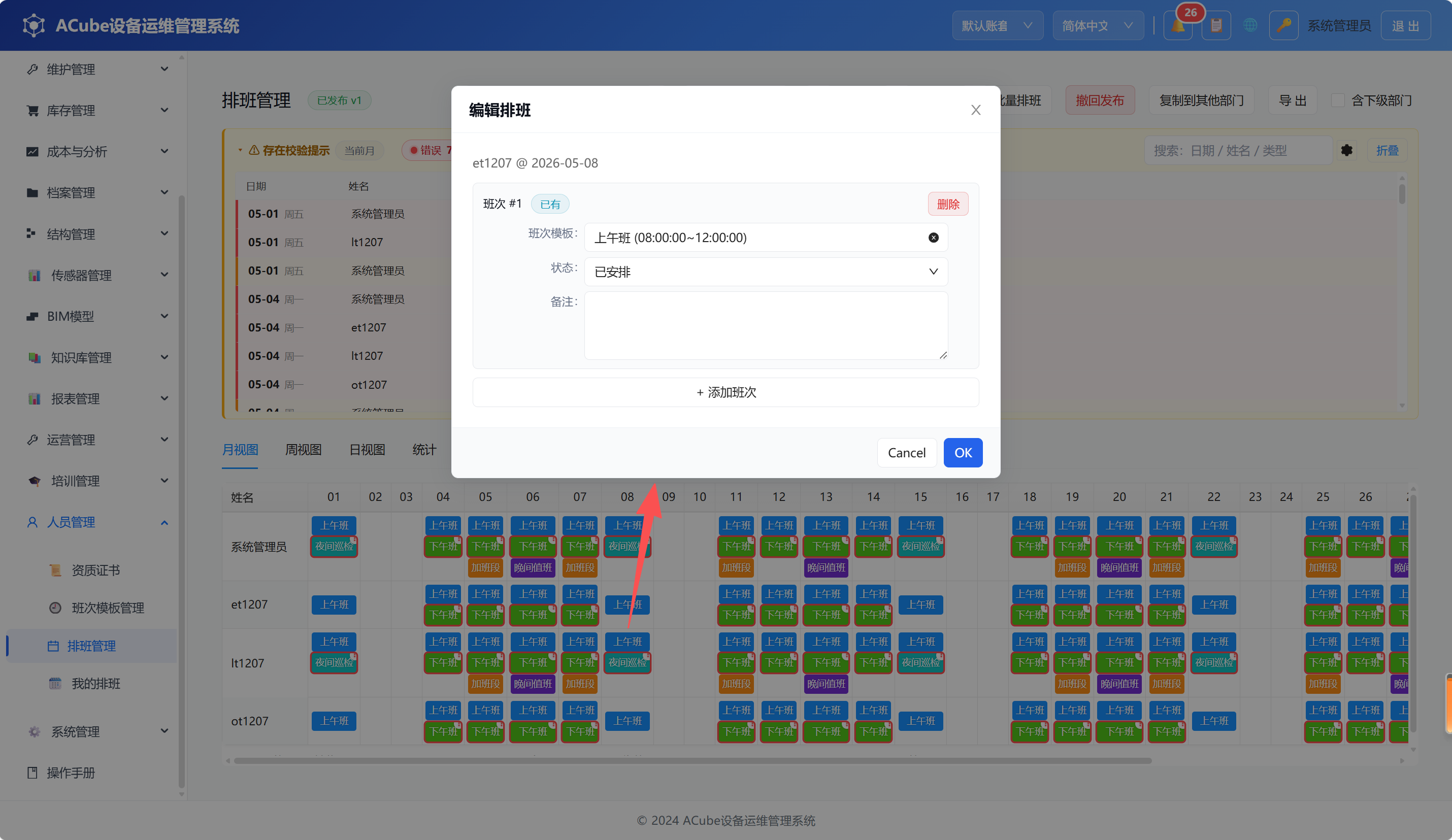Click Cancel in the edit dialog
Image resolution: width=1452 pixels, height=840 pixels.
coord(906,452)
